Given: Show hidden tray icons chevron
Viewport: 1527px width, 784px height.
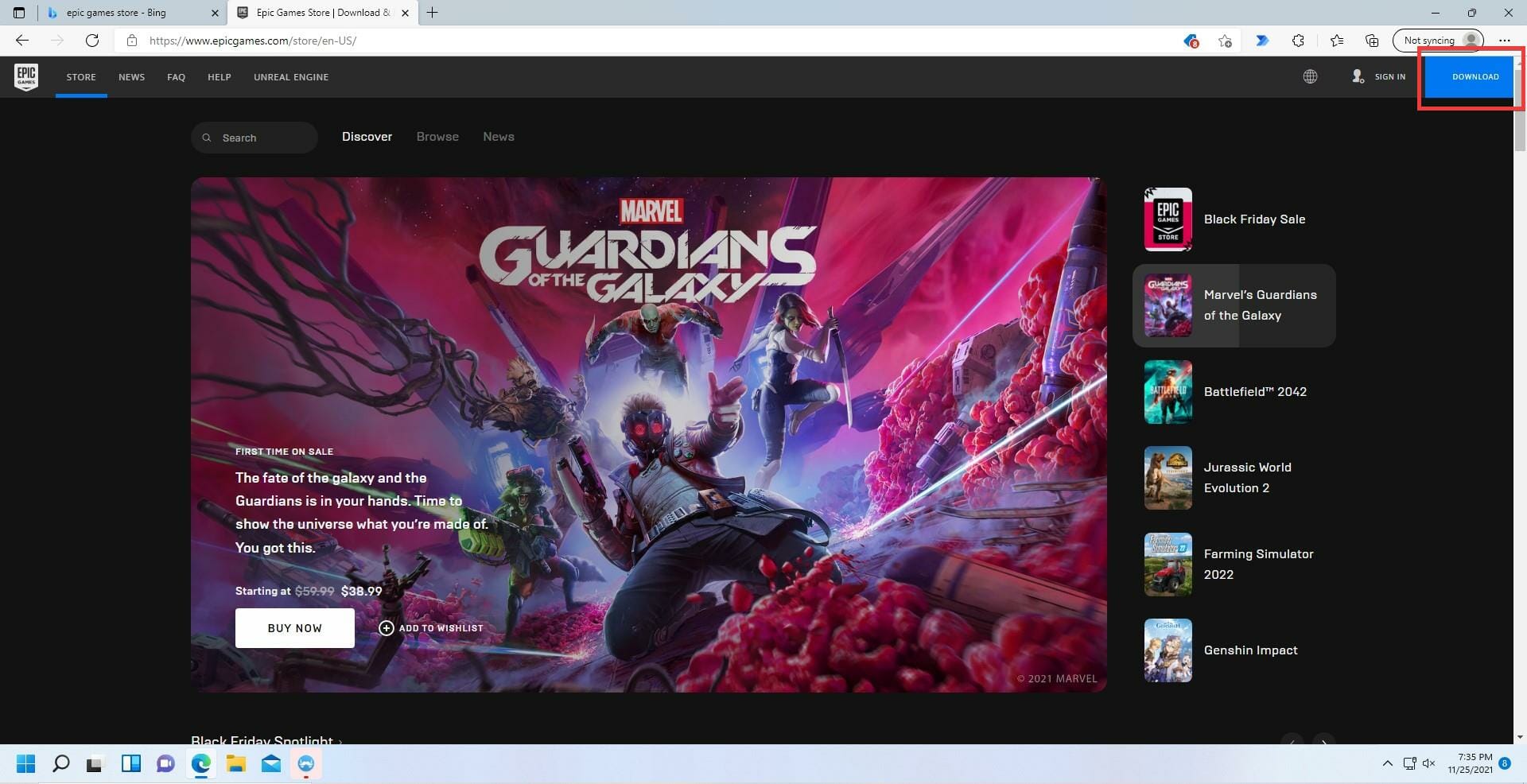Looking at the screenshot, I should (x=1387, y=763).
